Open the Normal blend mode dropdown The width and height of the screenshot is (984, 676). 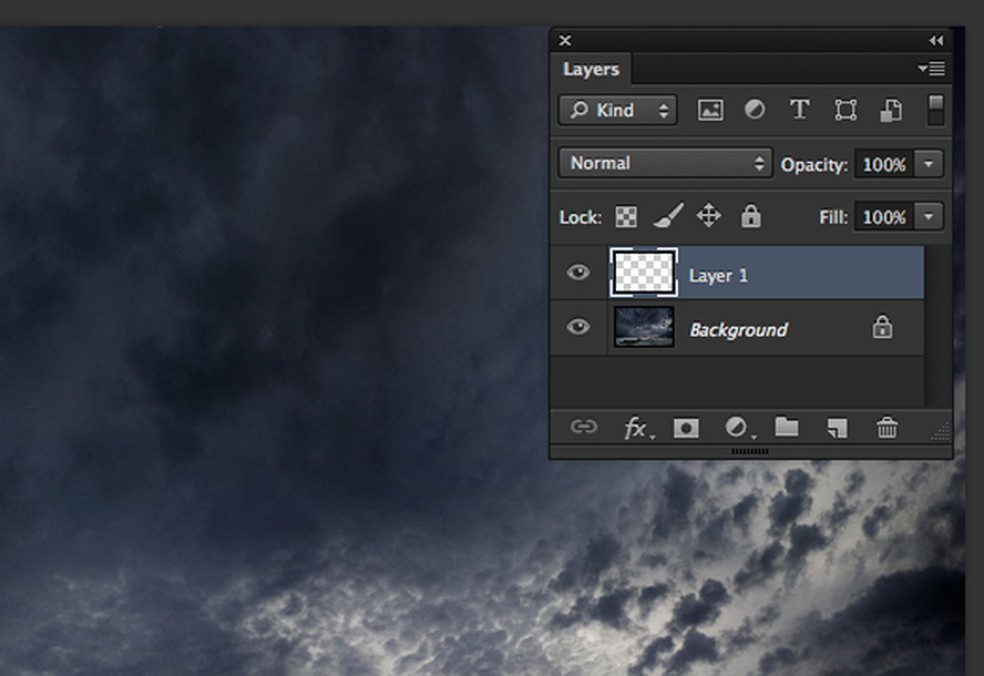tap(665, 163)
